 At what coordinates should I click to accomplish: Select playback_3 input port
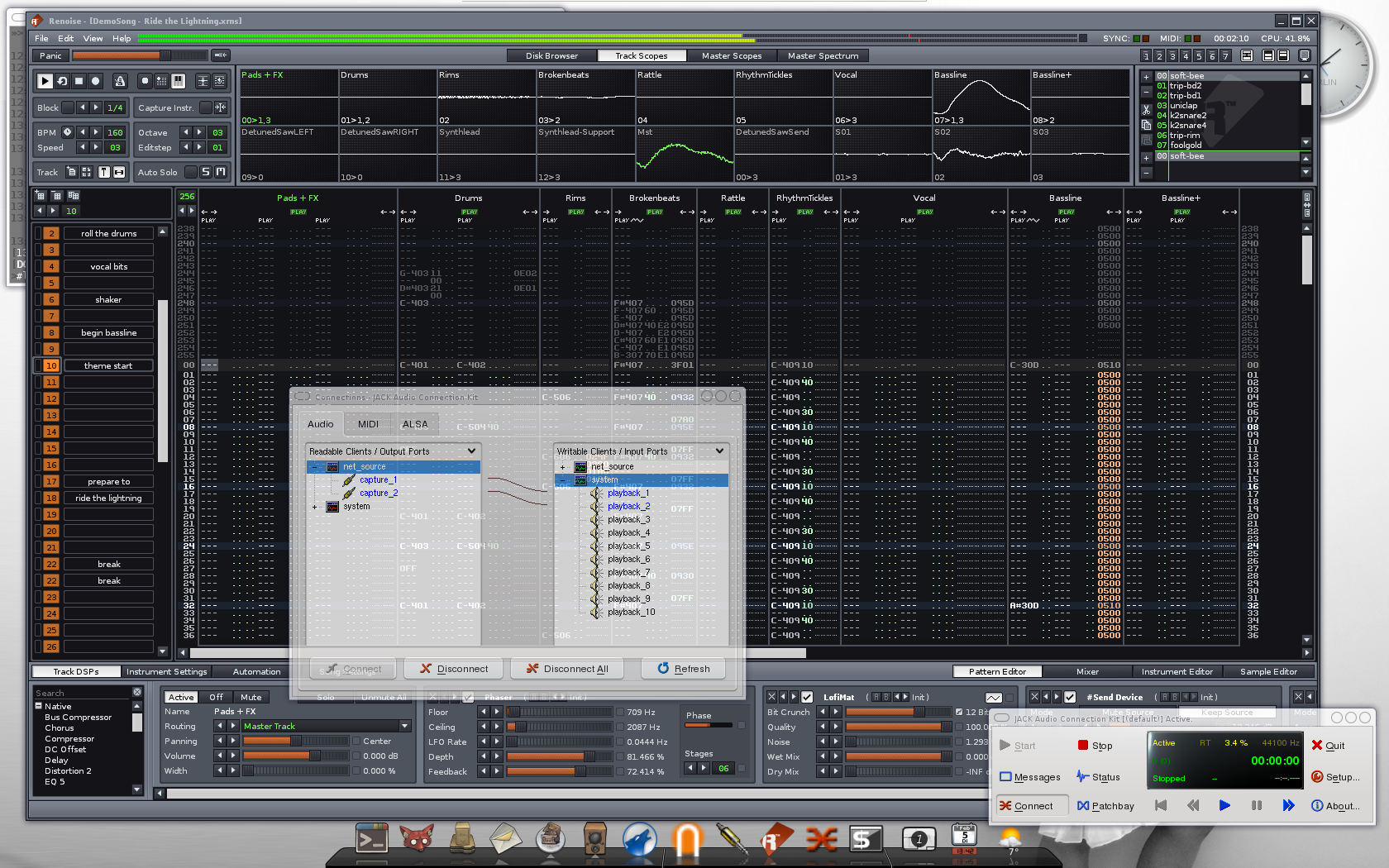628,519
